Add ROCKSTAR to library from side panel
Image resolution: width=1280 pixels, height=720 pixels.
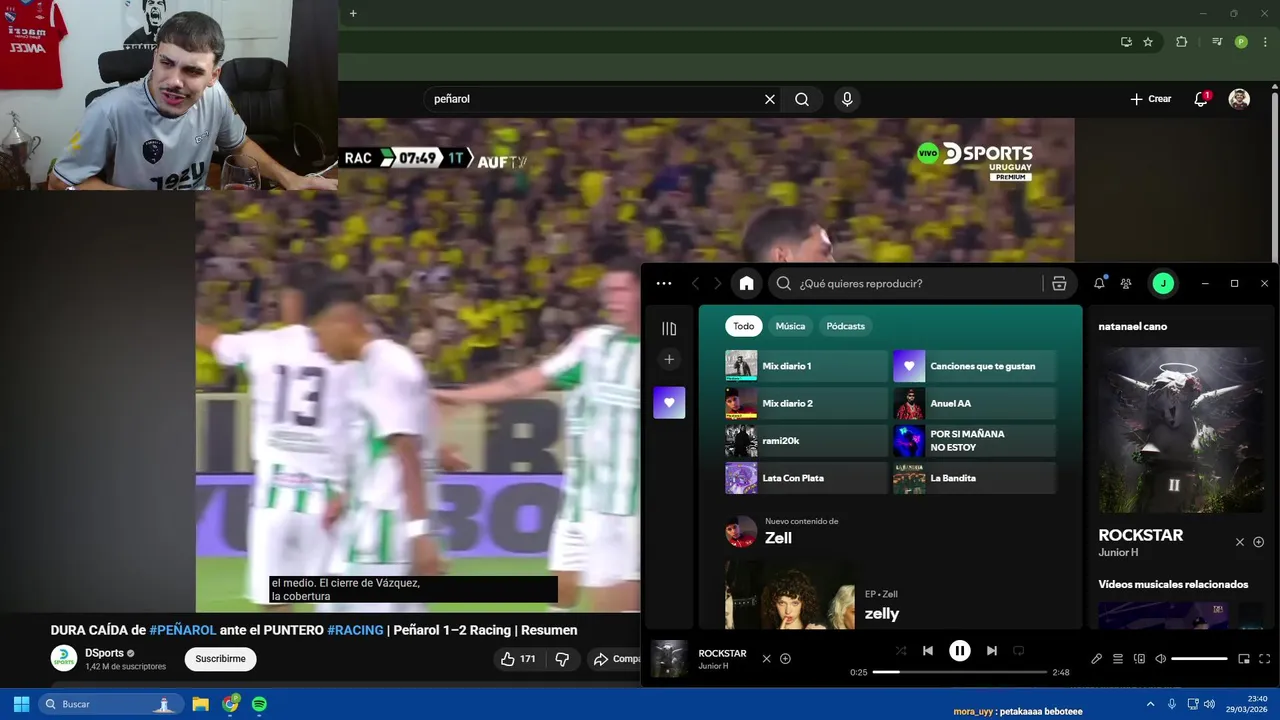click(1259, 542)
